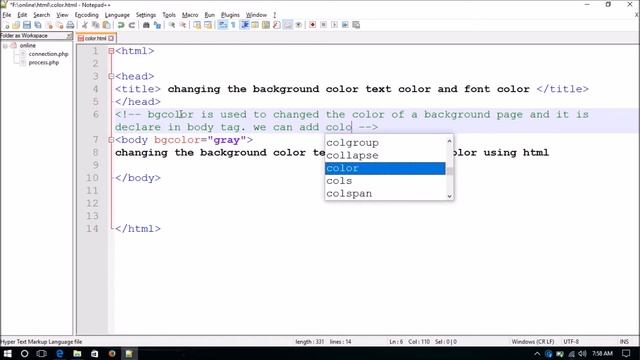Open Microsoft Edge from the taskbar
The image size is (640, 360).
click(60, 353)
